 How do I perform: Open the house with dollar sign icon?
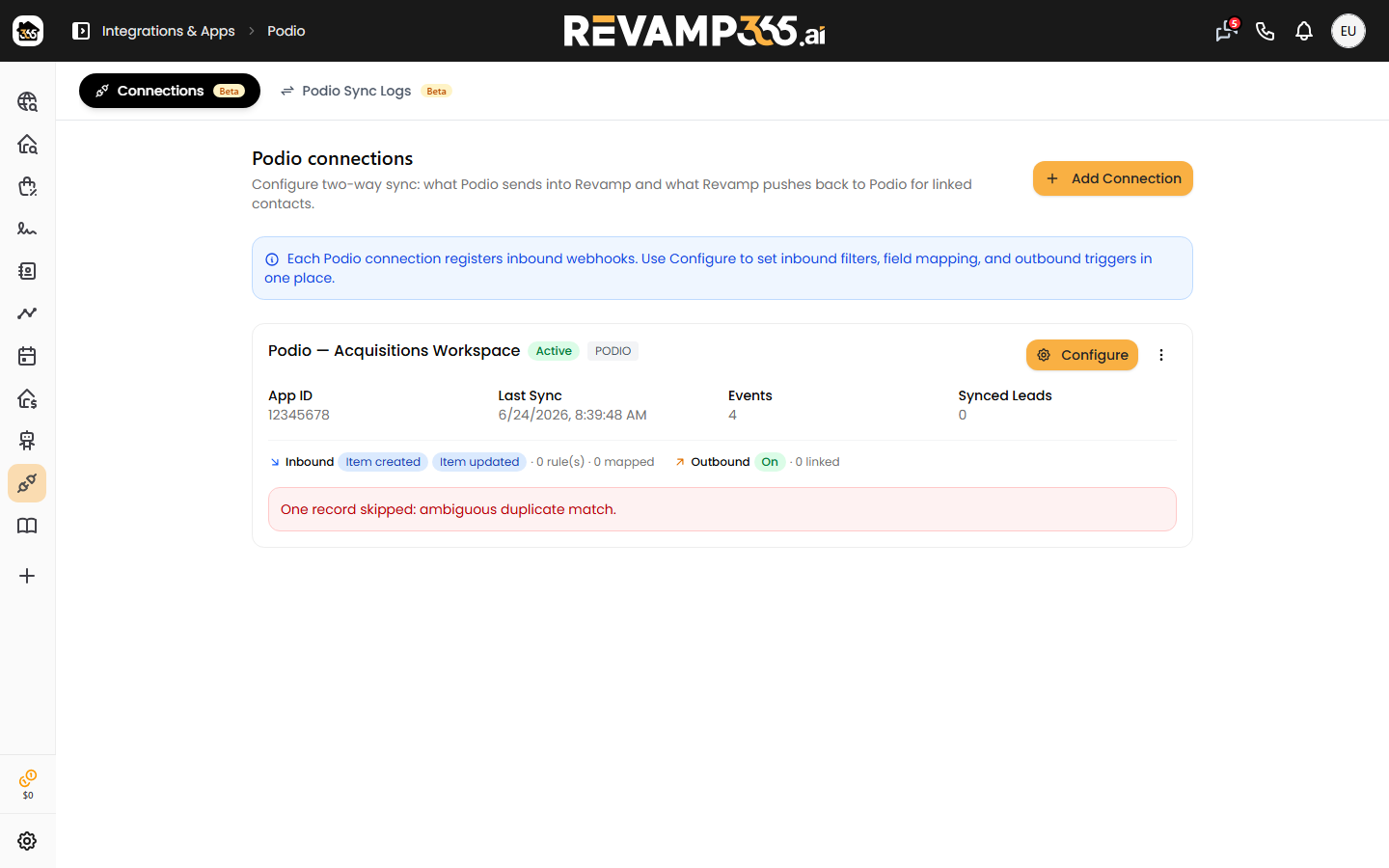pos(27,398)
